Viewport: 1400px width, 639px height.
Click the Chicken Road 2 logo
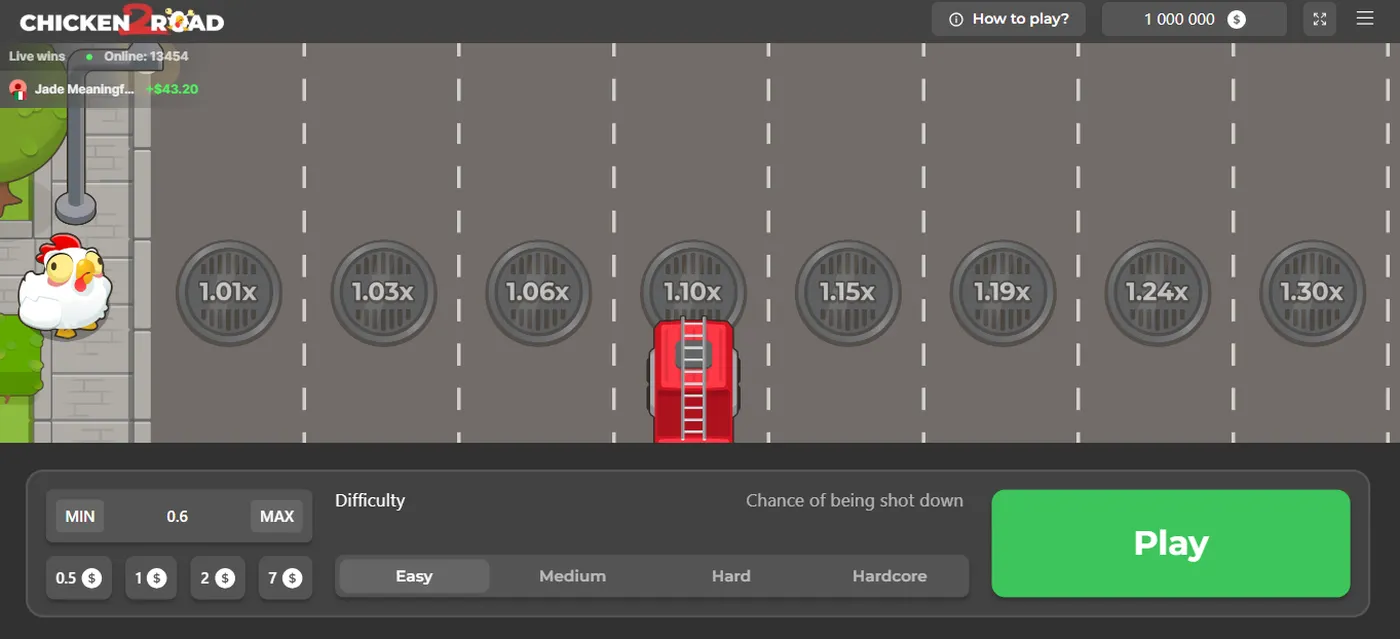coord(122,21)
